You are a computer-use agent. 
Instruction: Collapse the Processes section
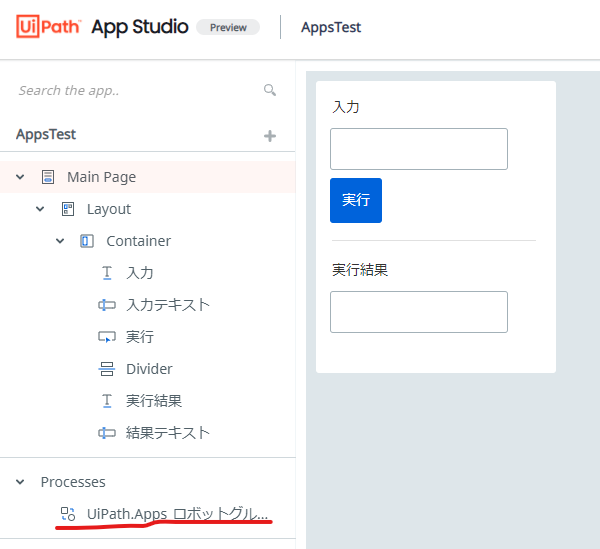tap(20, 482)
